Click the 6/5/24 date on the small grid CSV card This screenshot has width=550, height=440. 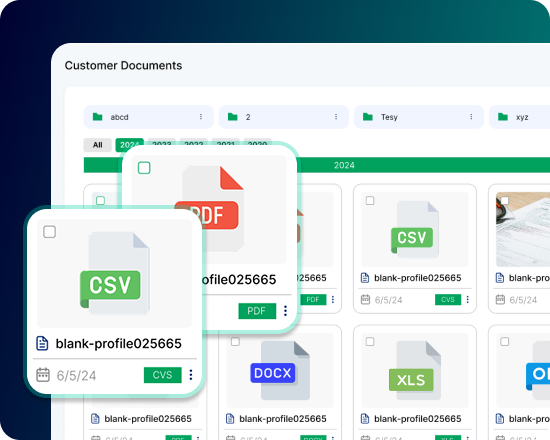[388, 300]
